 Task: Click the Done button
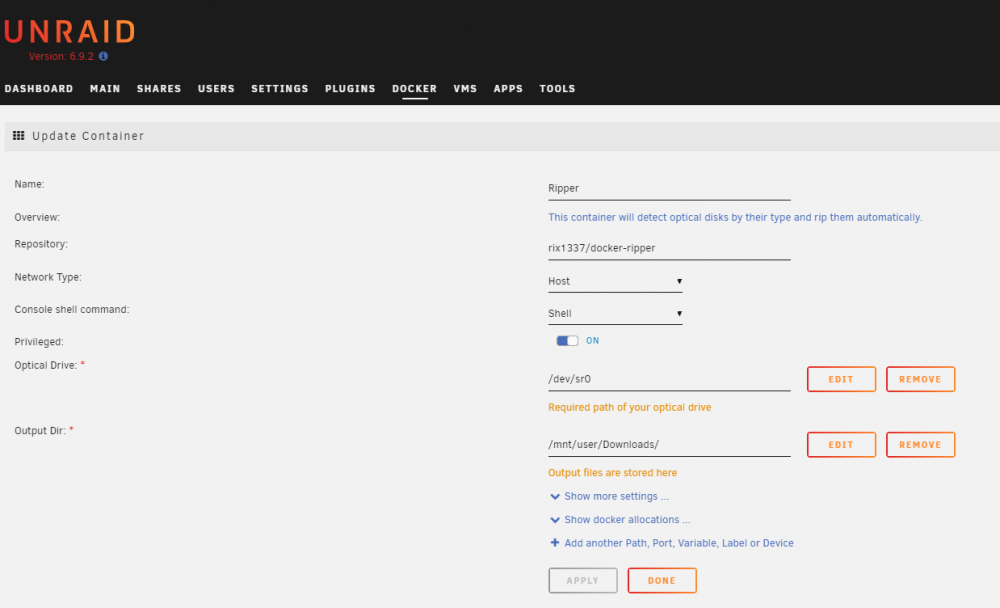tap(662, 581)
